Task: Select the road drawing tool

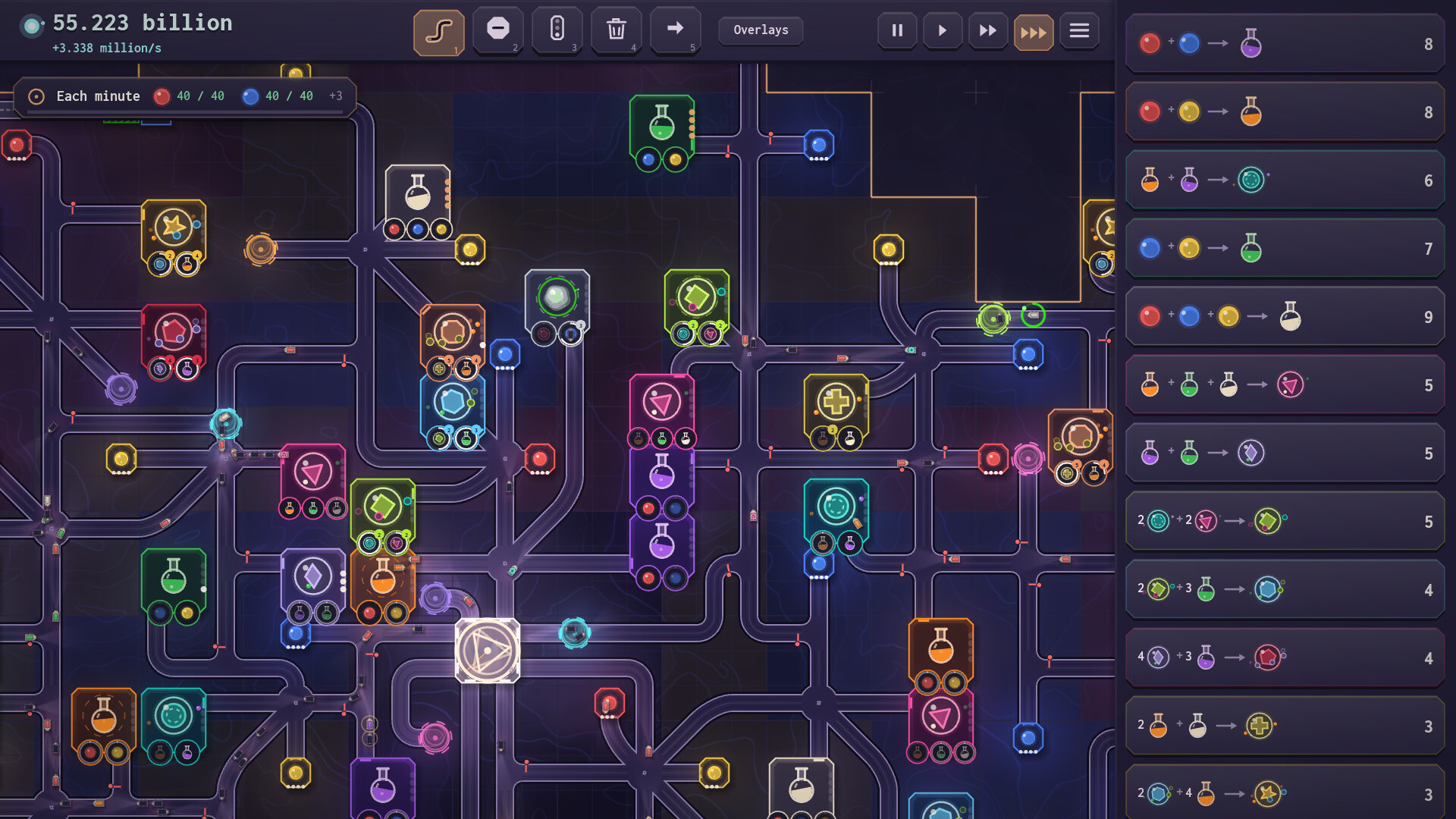Action: (438, 32)
